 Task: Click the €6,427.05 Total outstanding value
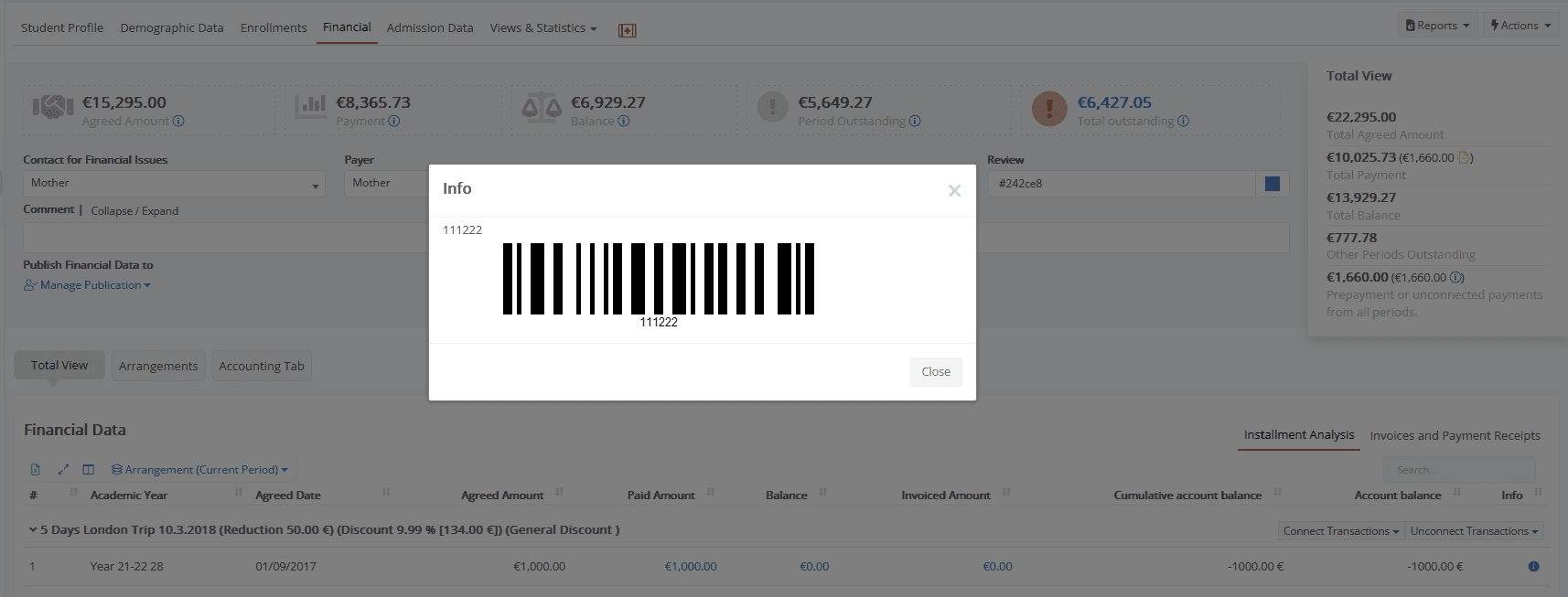pyautogui.click(x=1114, y=102)
